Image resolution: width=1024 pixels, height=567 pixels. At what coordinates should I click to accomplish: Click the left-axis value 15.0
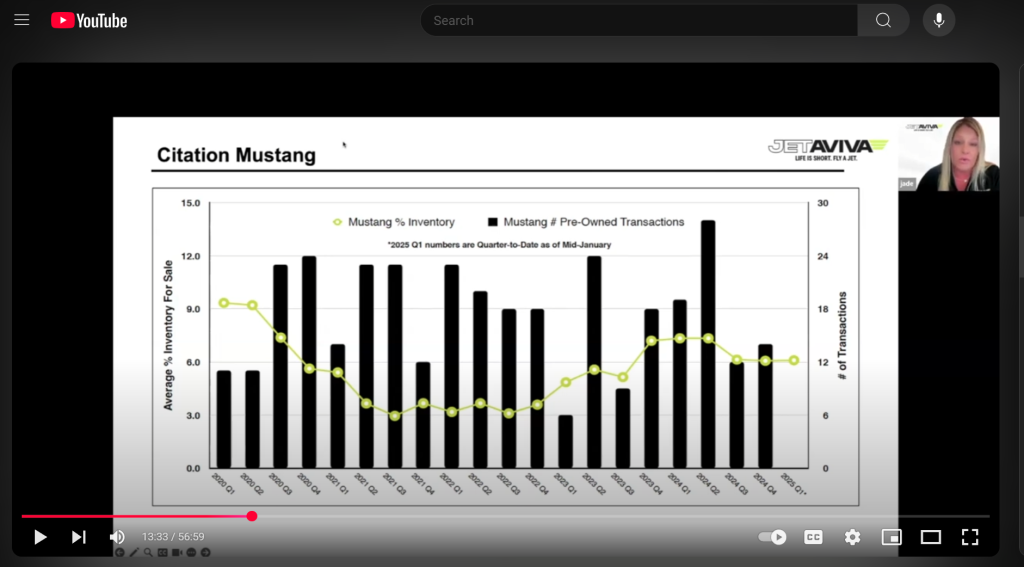[191, 203]
